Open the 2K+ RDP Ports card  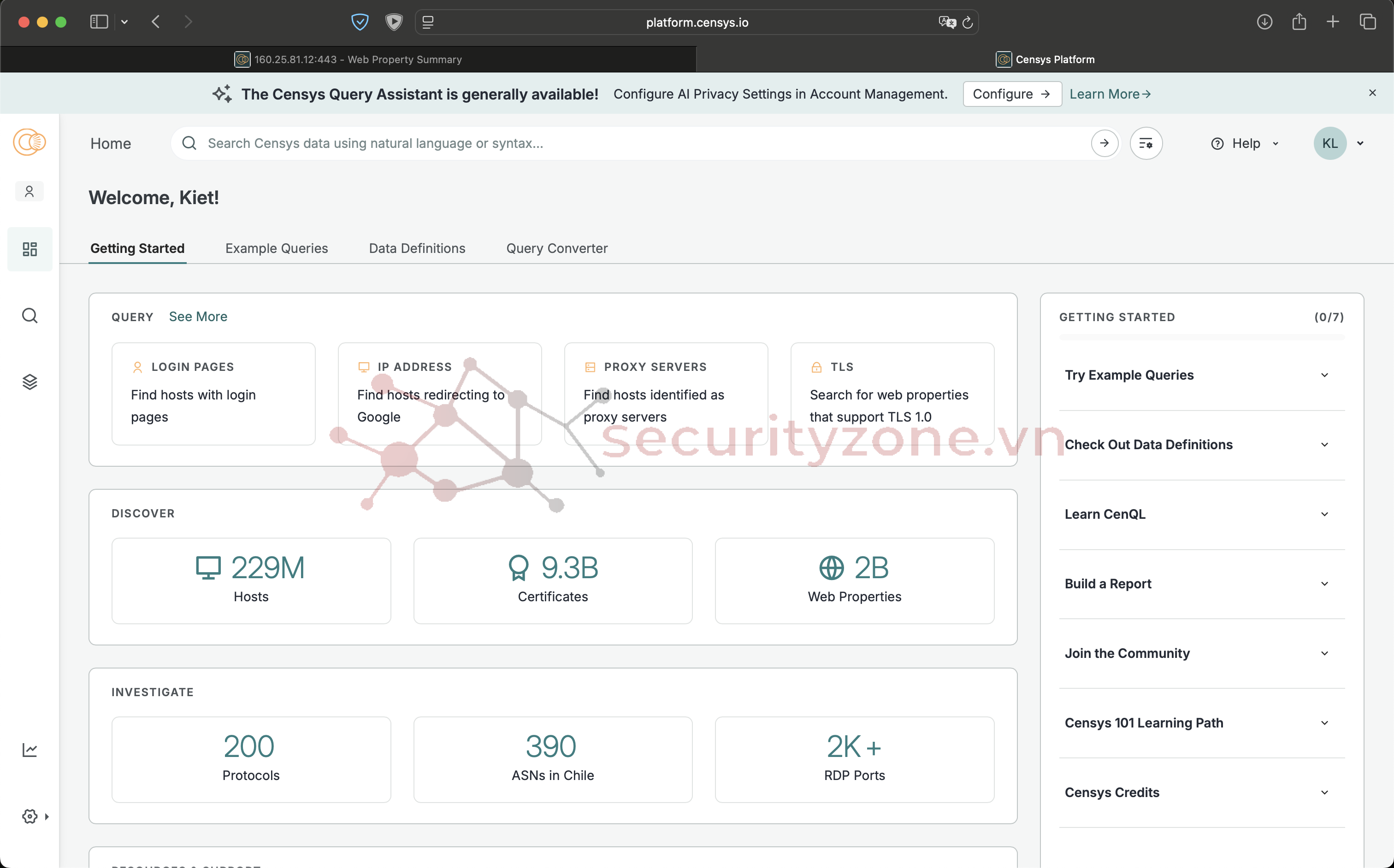[x=854, y=759]
